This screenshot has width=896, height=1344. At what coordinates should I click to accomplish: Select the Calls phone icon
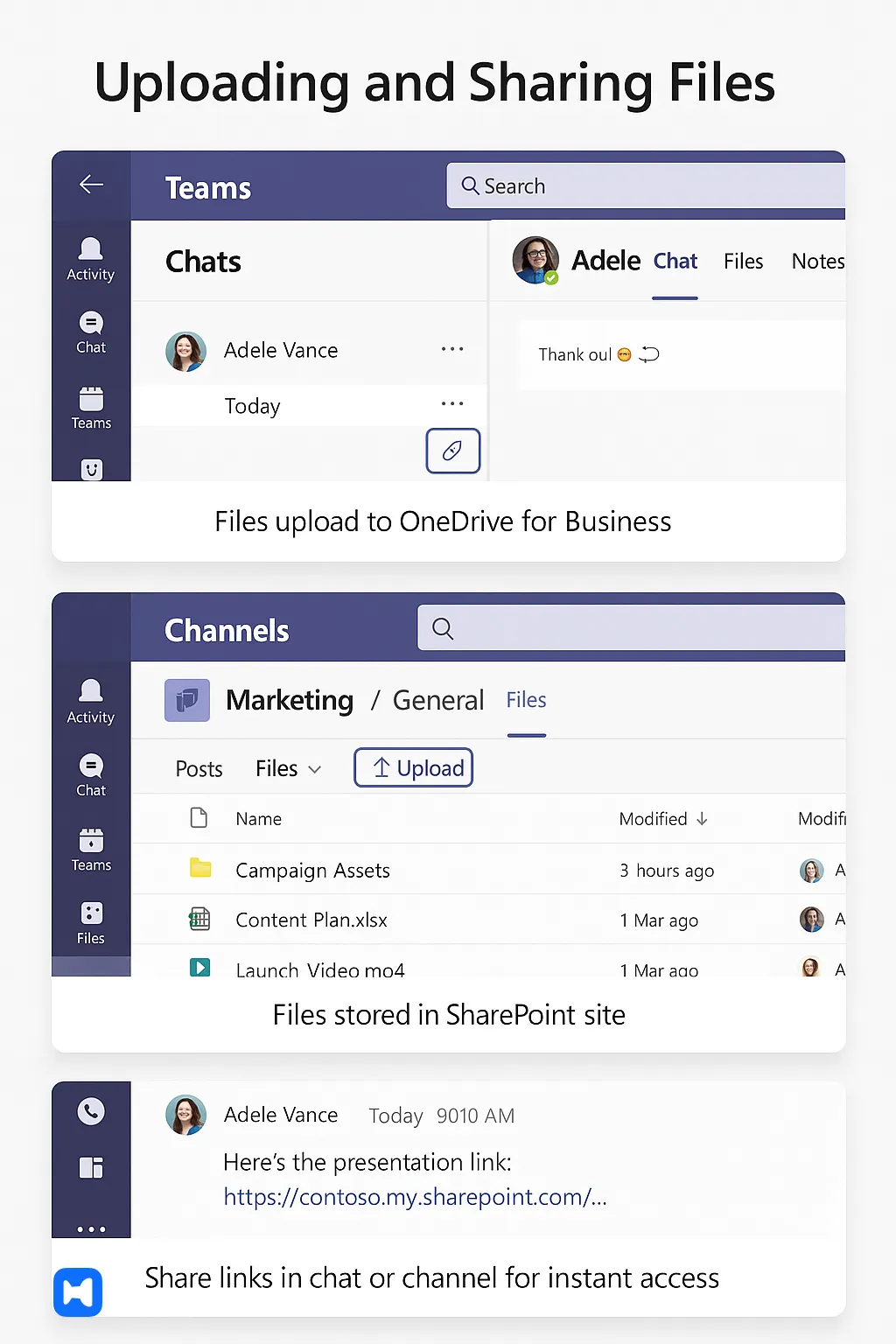pos(91,1110)
